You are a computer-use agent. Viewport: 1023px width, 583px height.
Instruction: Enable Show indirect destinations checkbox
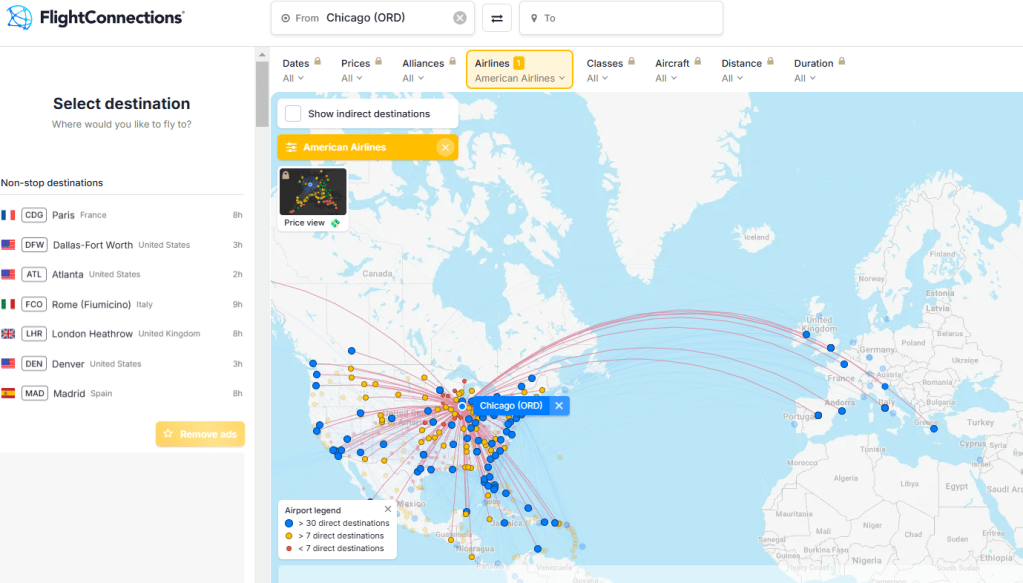293,114
